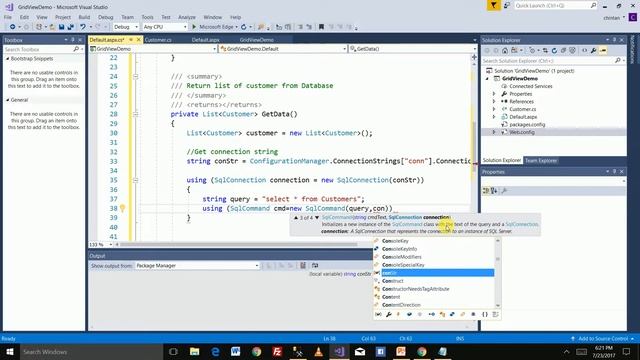Expand the Web.config node
The height and width of the screenshot is (360, 640).
click(494, 132)
